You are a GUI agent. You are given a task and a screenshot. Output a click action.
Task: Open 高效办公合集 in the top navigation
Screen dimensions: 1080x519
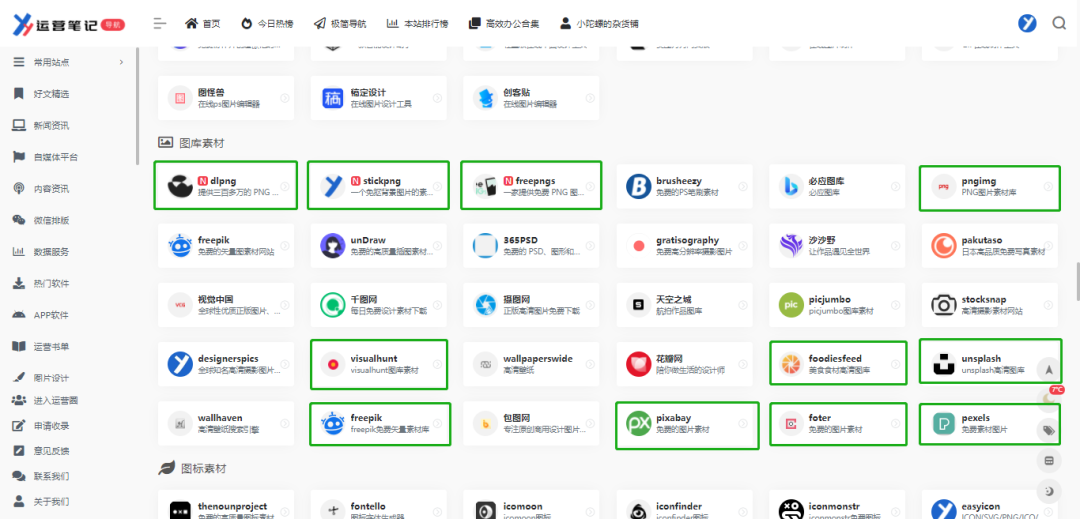503,23
